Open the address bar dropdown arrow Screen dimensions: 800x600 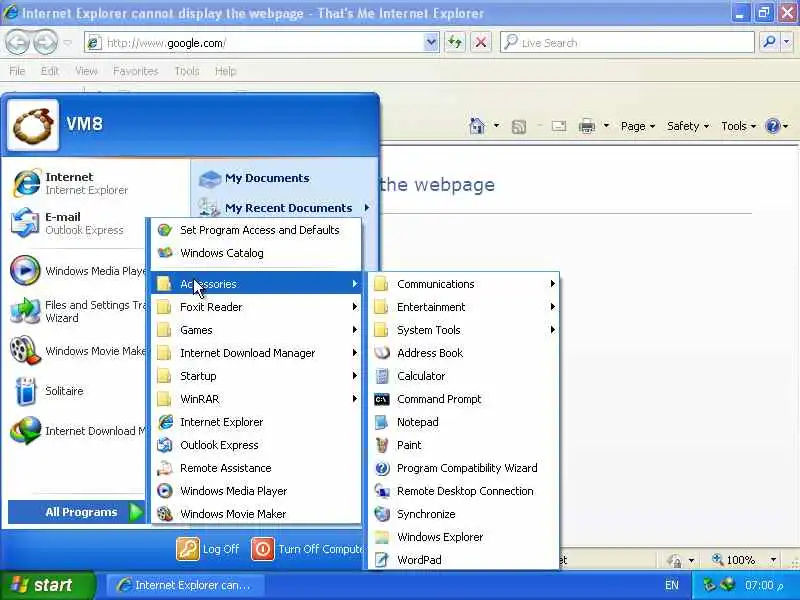tap(431, 43)
